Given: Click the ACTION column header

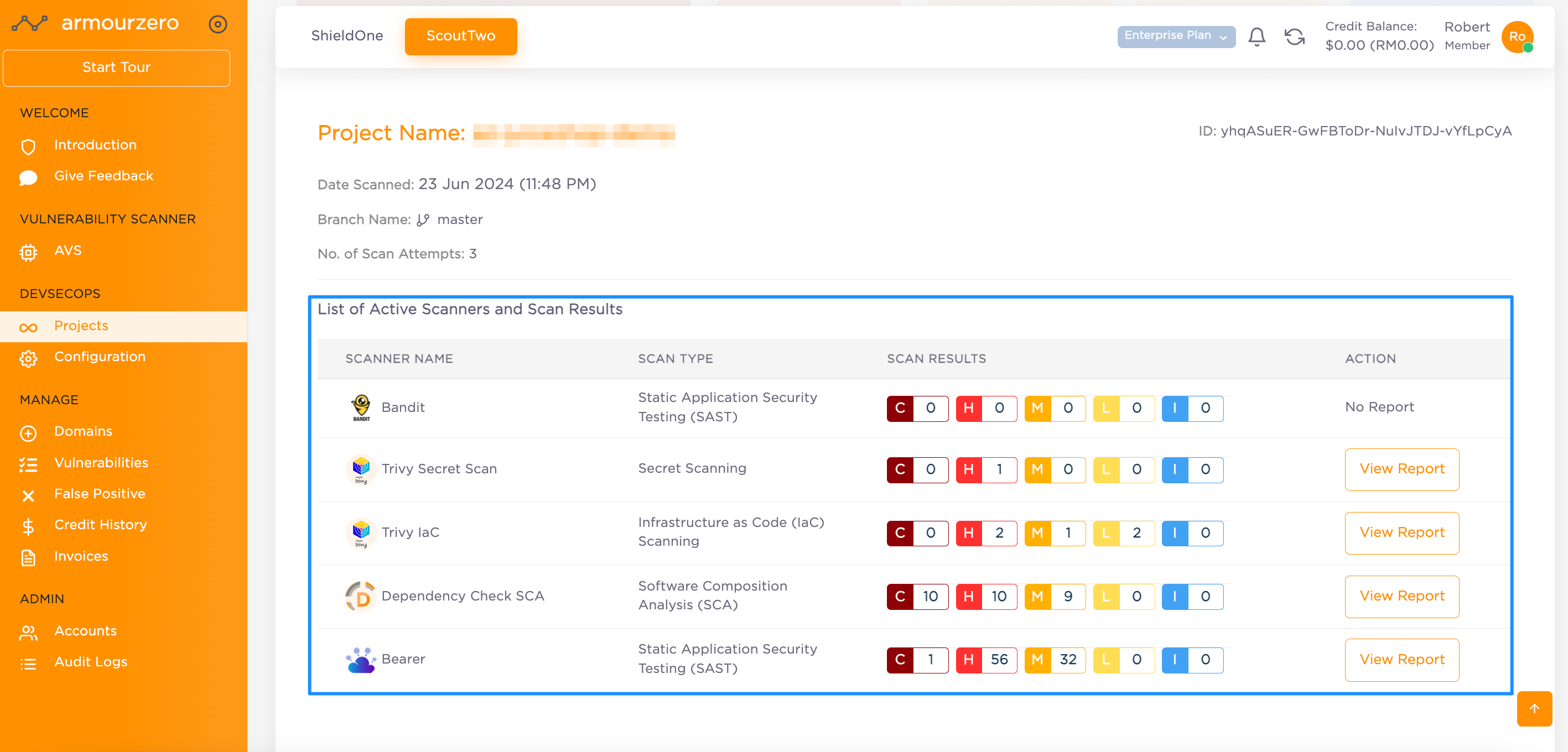Looking at the screenshot, I should point(1370,359).
